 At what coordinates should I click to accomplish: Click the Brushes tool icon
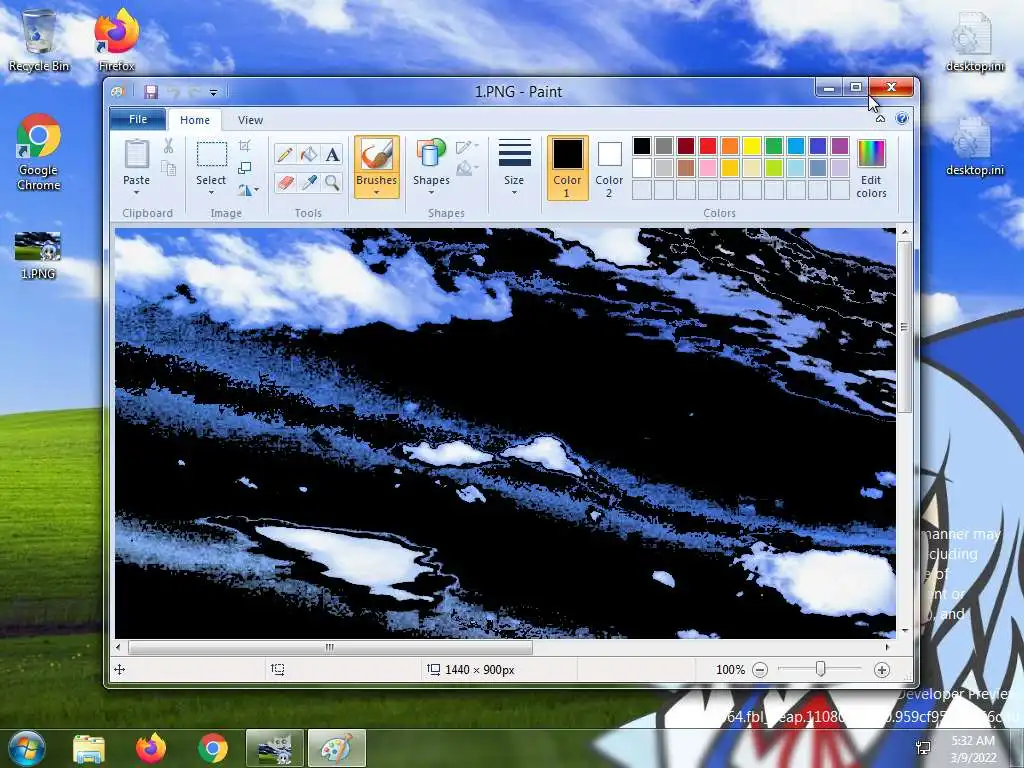click(x=377, y=155)
